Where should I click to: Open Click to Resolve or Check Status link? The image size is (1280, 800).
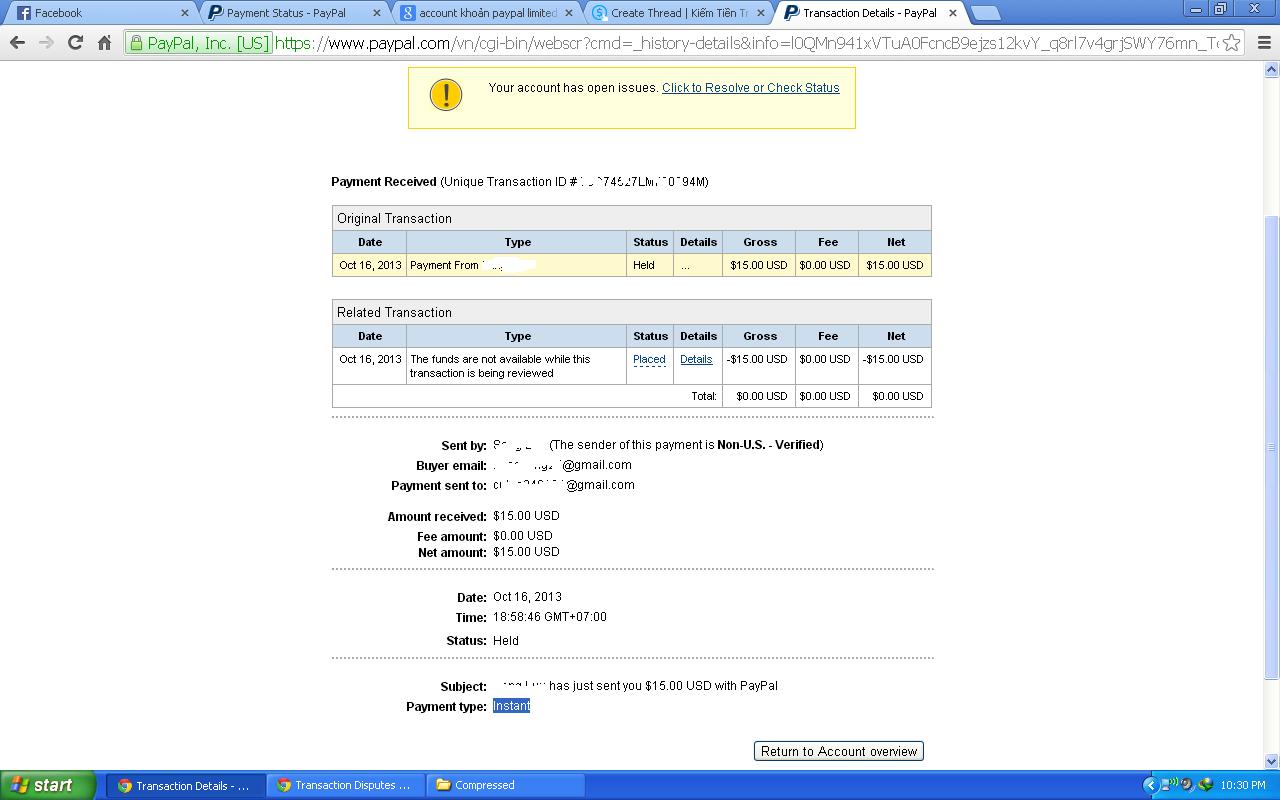tap(751, 88)
